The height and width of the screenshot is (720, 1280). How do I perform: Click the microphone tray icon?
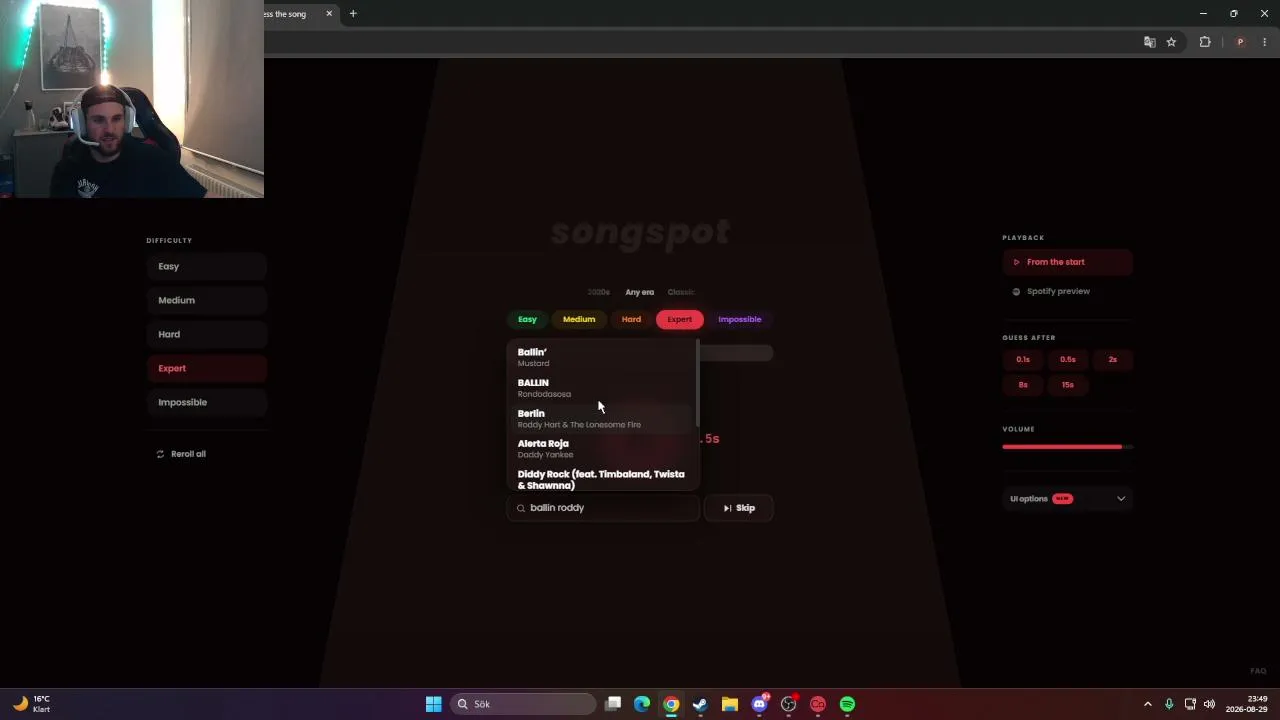(x=1169, y=704)
